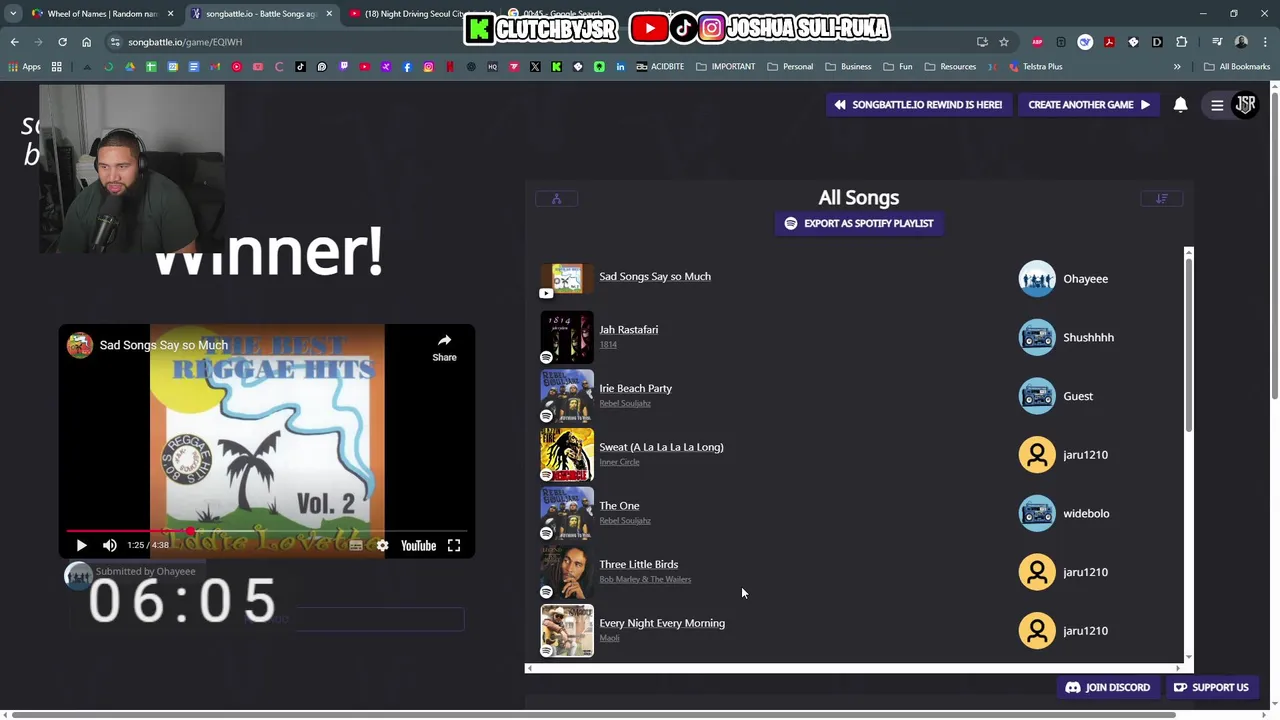Click Irie Beach Party song title

pyautogui.click(x=635, y=388)
